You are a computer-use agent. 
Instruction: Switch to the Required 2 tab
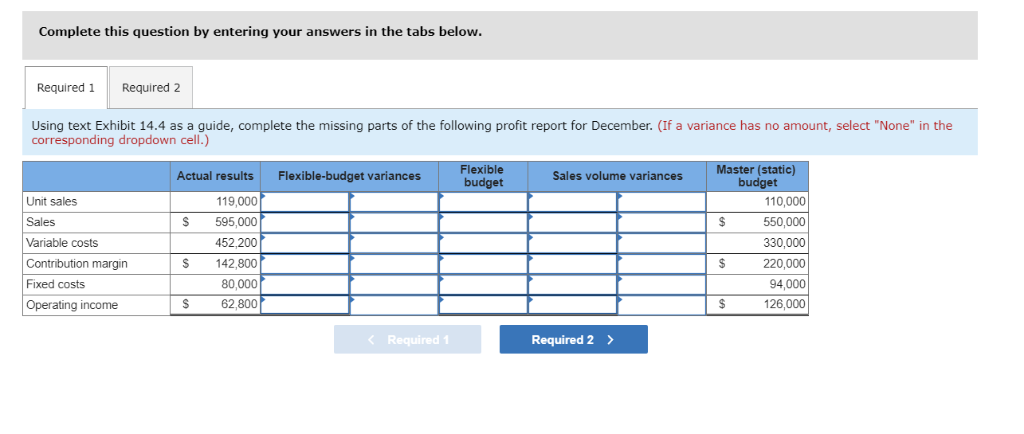pyautogui.click(x=151, y=87)
